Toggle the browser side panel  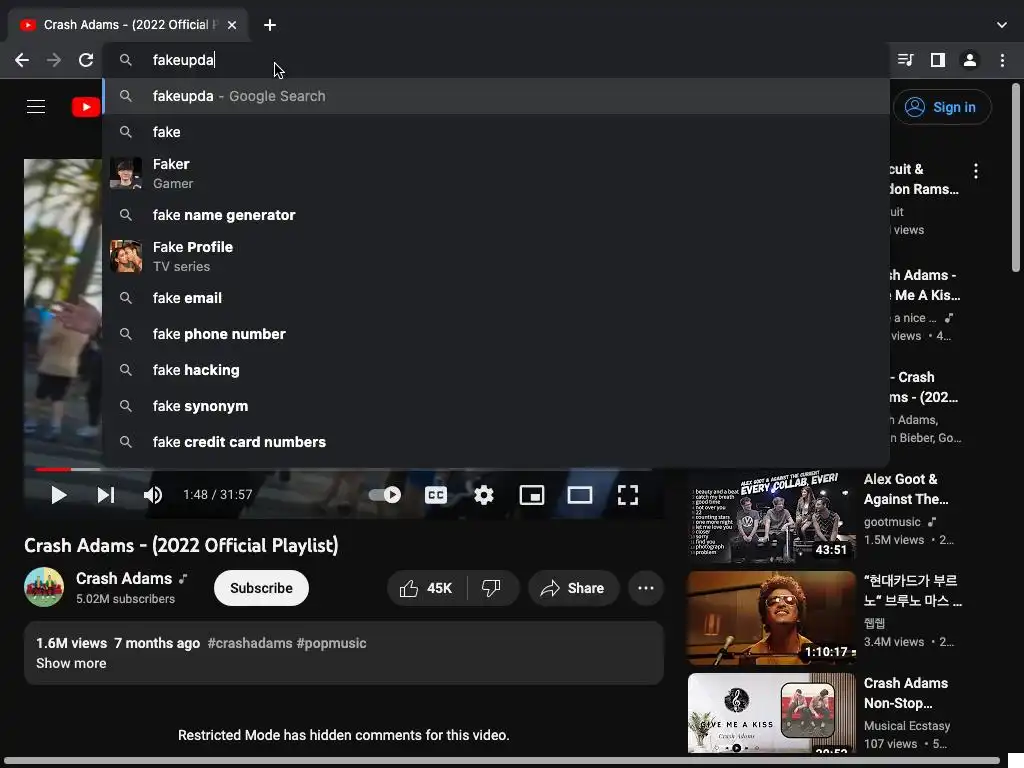(x=938, y=60)
